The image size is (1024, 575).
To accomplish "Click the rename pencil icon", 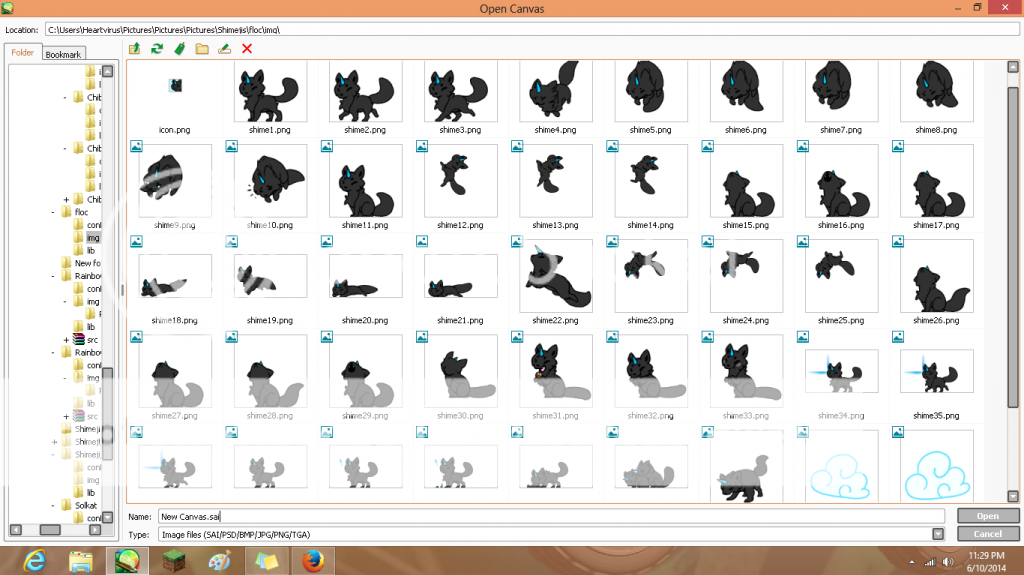I will pyautogui.click(x=224, y=48).
